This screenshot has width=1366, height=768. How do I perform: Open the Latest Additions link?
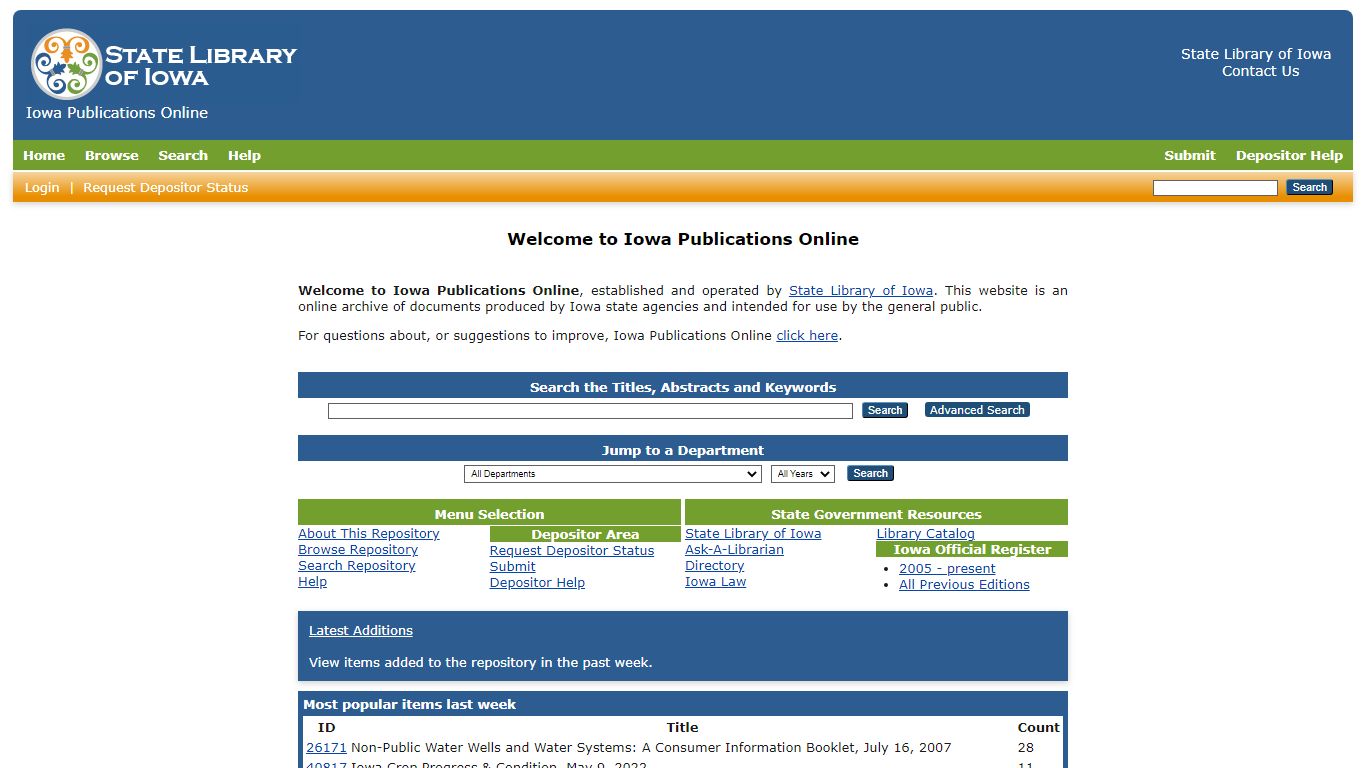tap(361, 630)
